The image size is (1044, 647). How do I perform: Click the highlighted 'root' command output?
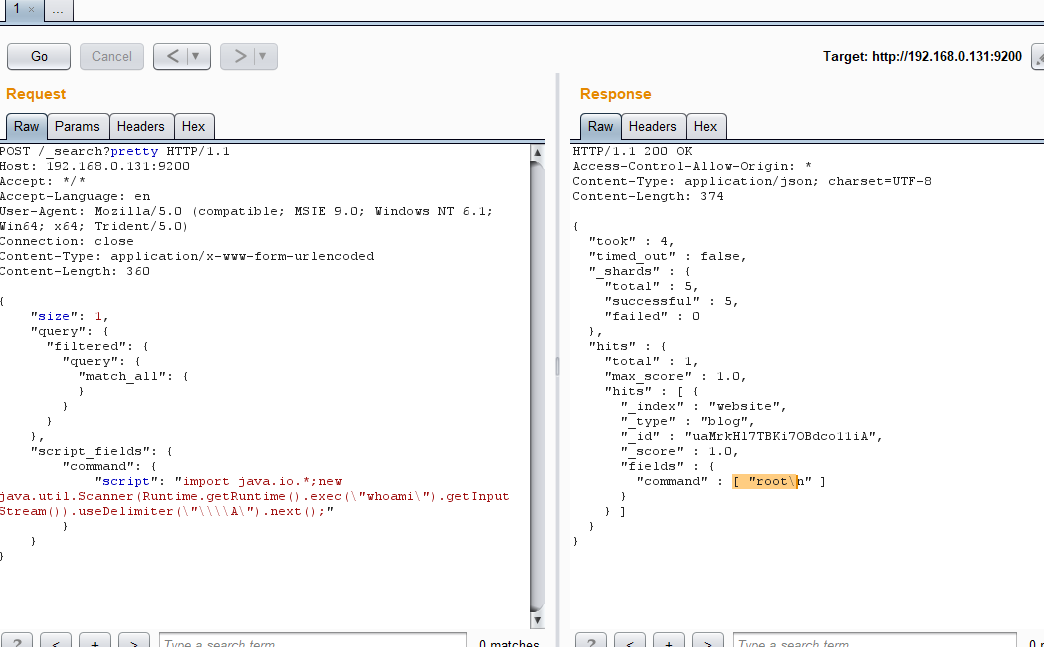tap(765, 481)
